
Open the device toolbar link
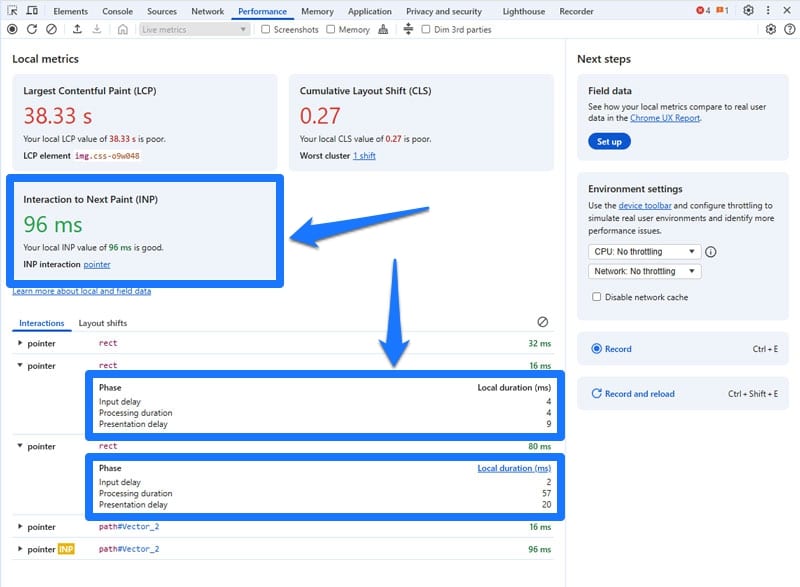(645, 206)
